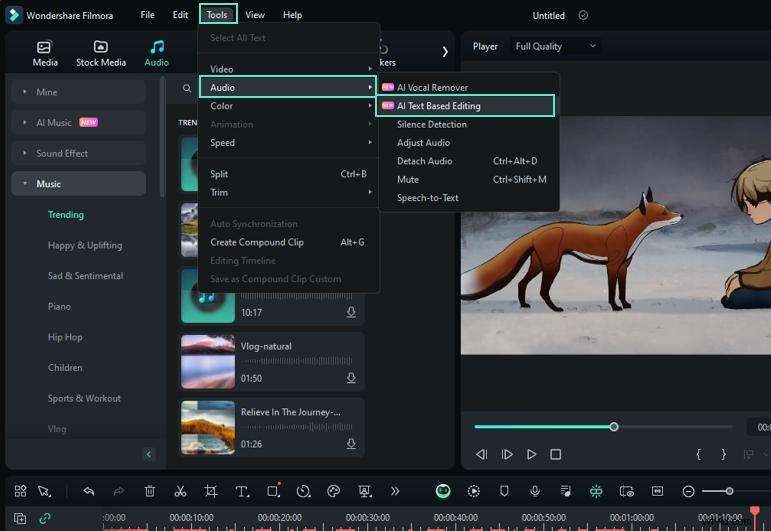The image size is (771, 531).
Task: Click the Text tool icon in timeline toolbar
Action: pyautogui.click(x=242, y=491)
